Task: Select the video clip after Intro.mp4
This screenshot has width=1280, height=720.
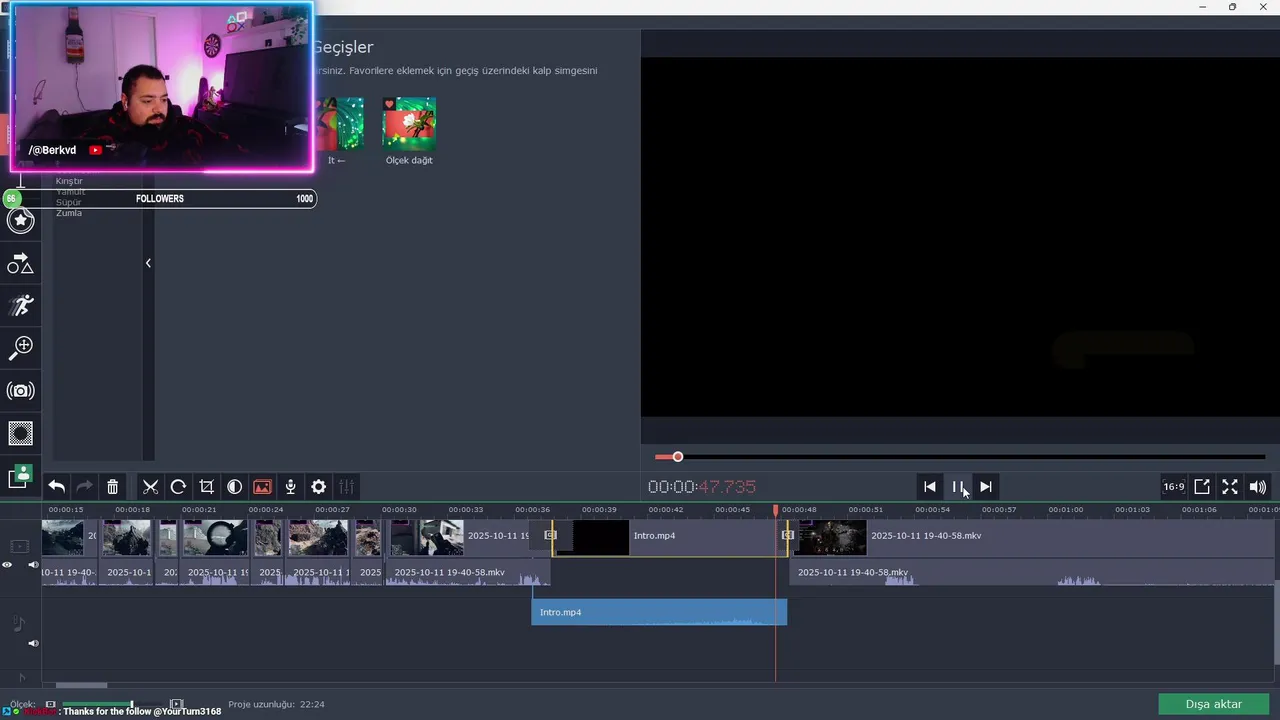Action: 1034,536
